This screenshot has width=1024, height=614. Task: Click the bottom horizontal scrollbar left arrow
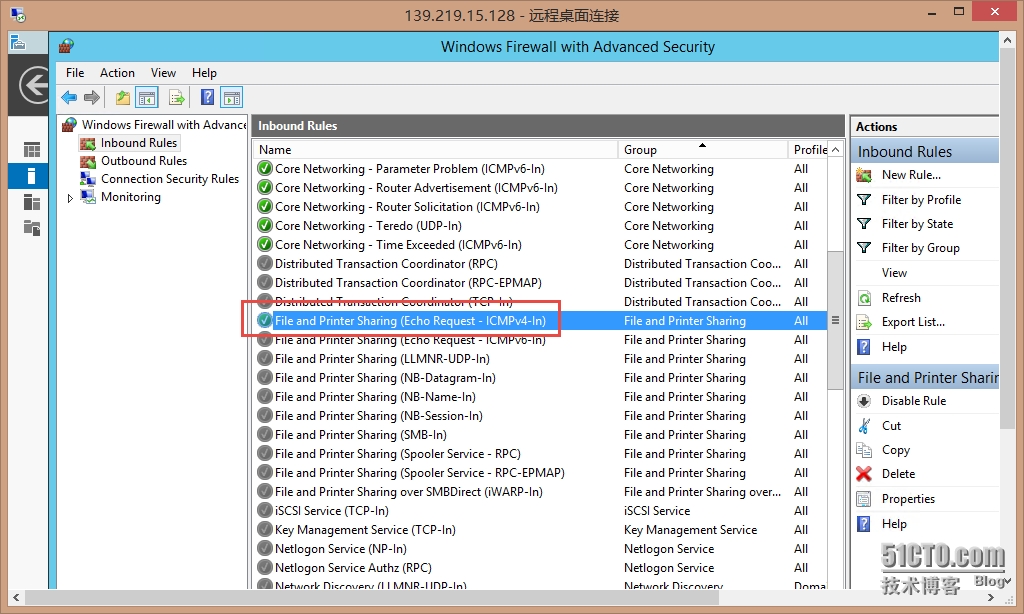click(16, 597)
